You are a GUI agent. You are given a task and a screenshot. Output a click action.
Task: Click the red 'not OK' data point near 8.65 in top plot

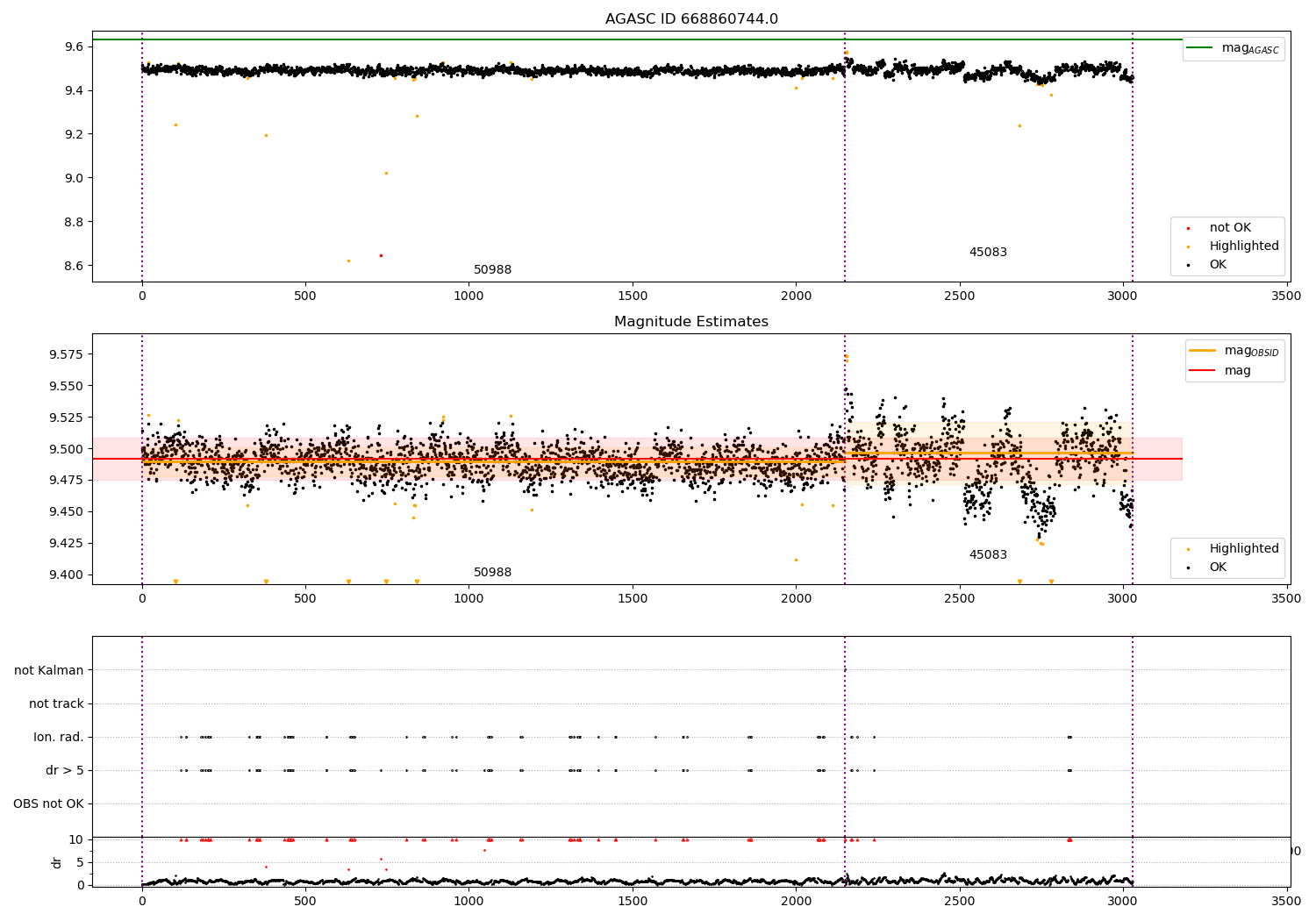click(381, 255)
